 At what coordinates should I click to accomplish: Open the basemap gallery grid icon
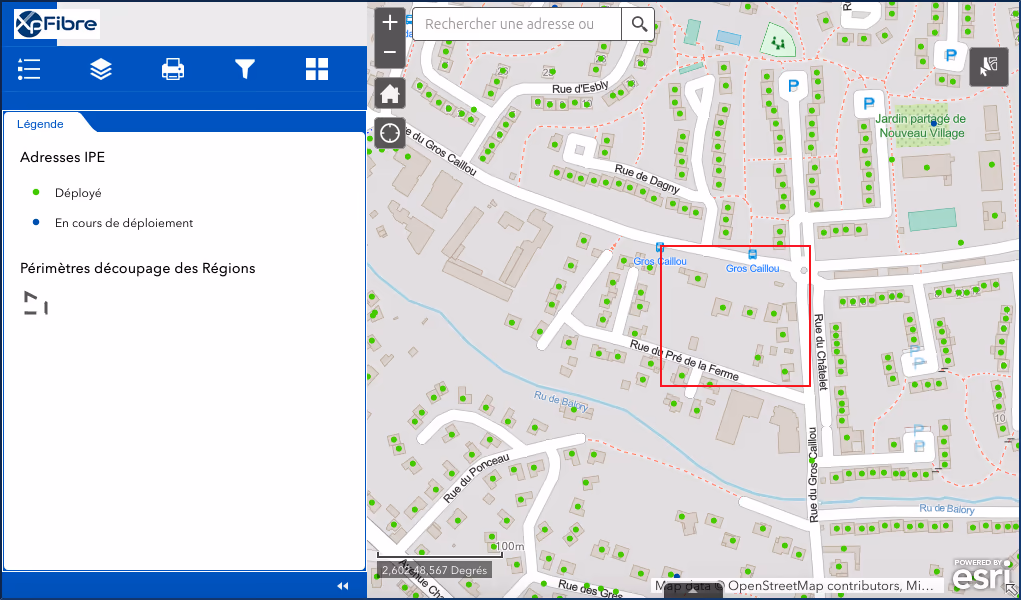pyautogui.click(x=317, y=69)
